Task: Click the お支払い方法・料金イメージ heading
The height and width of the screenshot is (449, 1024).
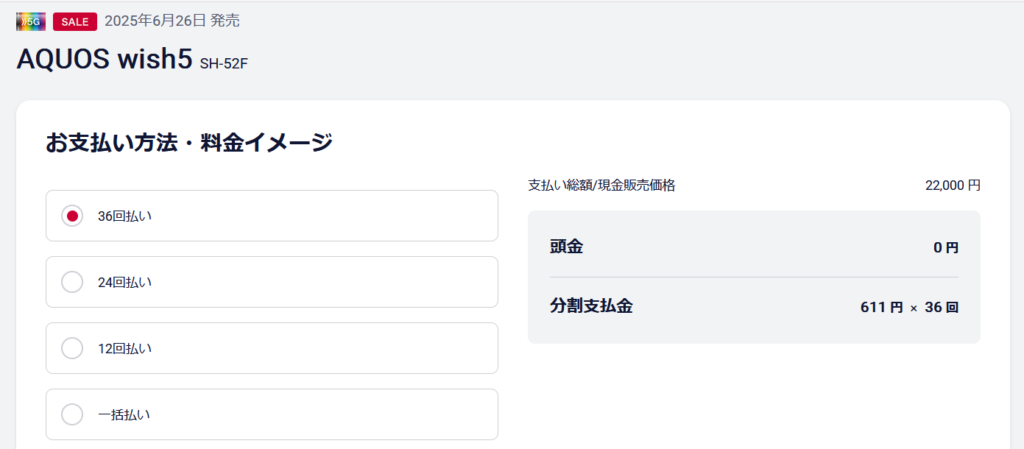Action: [x=189, y=143]
